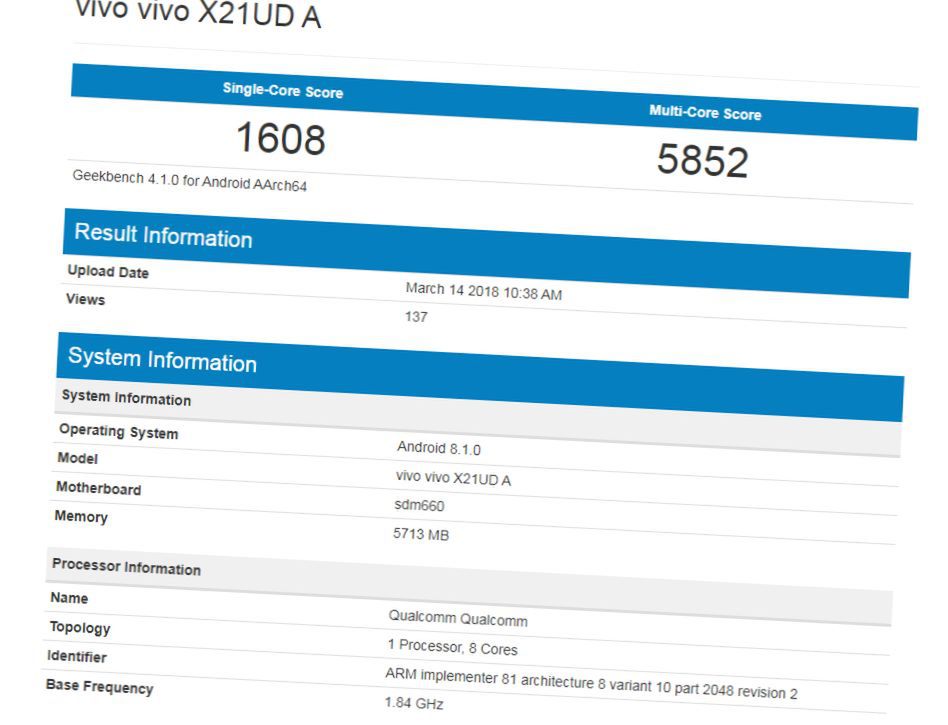Select the 'Identifier' row label
The width and height of the screenshot is (948, 725).
(77, 657)
